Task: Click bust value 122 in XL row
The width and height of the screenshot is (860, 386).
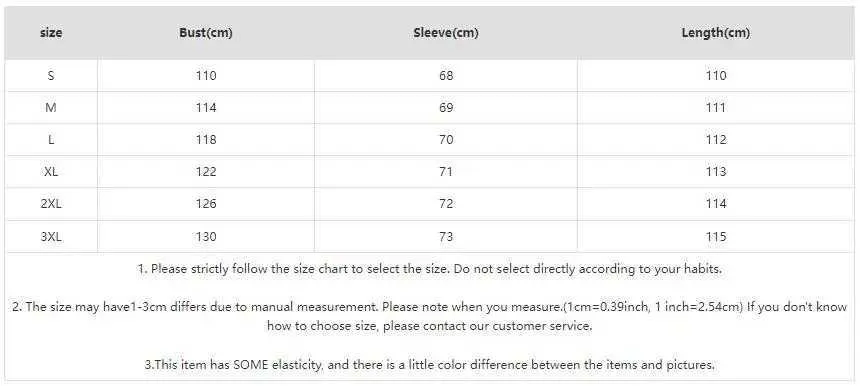Action: click(x=206, y=172)
